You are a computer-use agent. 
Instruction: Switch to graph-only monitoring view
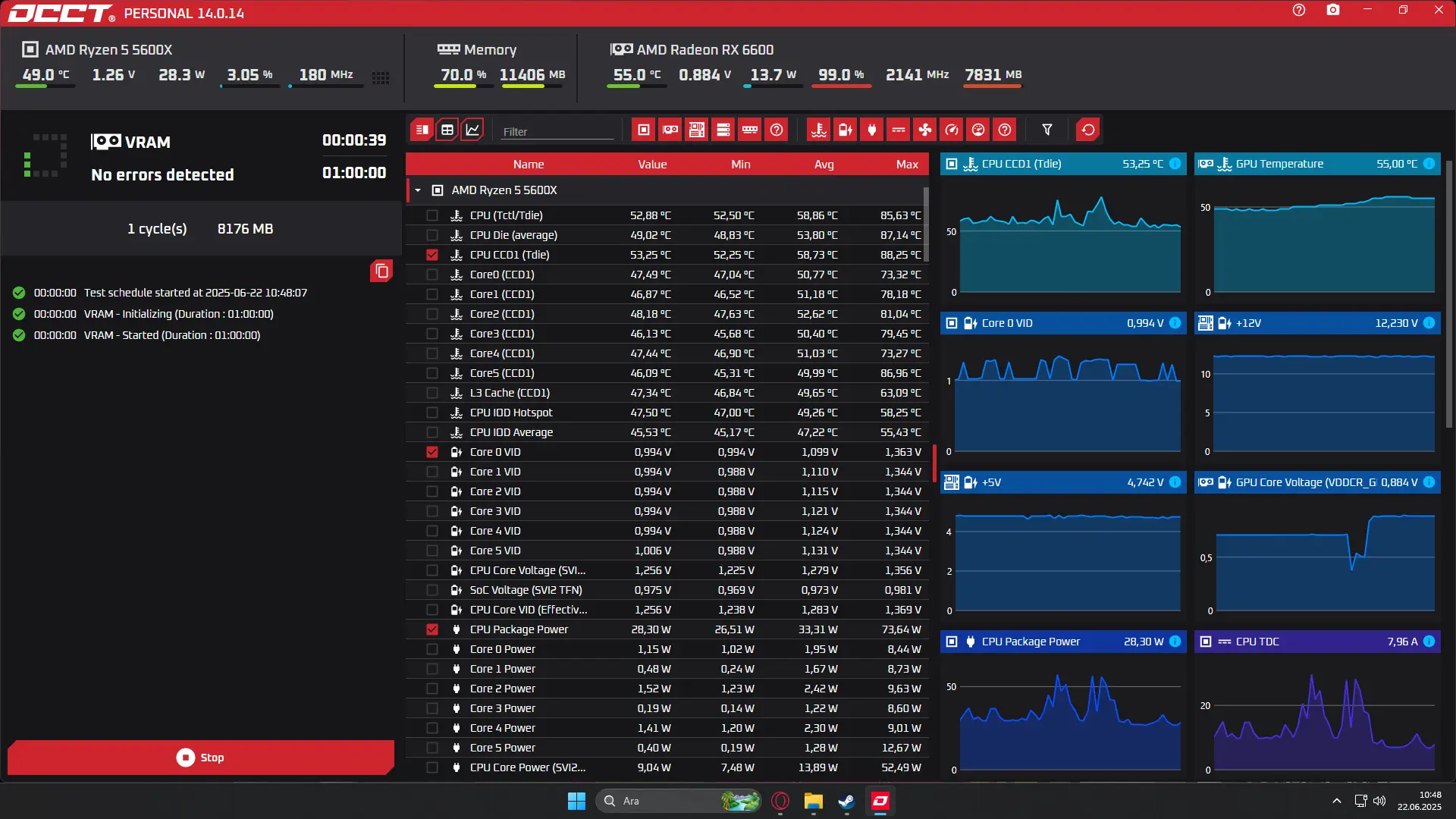(472, 130)
